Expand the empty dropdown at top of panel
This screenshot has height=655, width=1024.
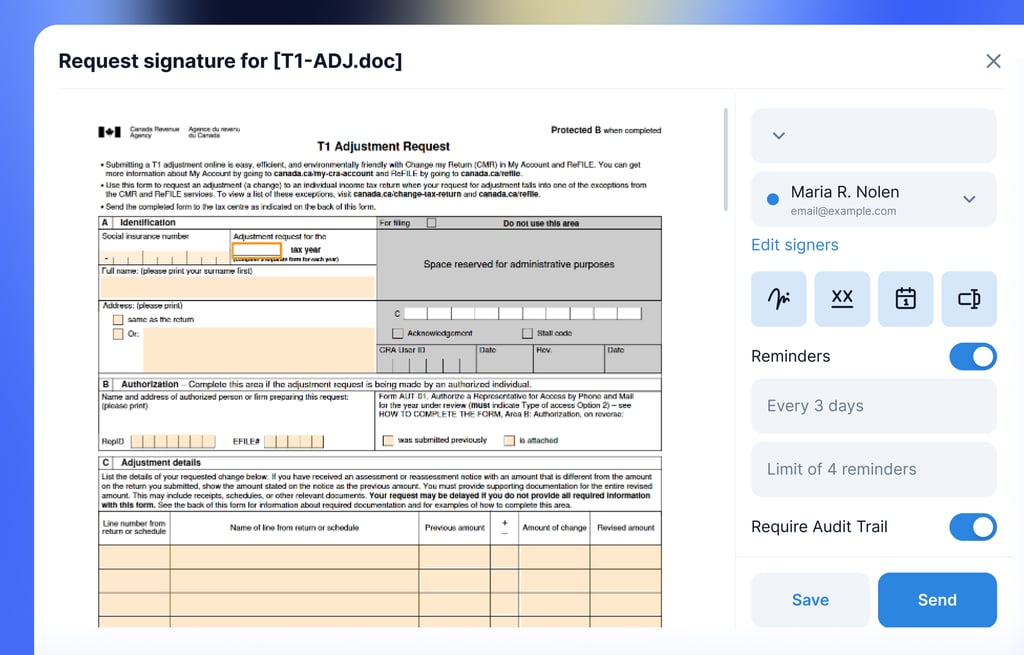click(873, 136)
